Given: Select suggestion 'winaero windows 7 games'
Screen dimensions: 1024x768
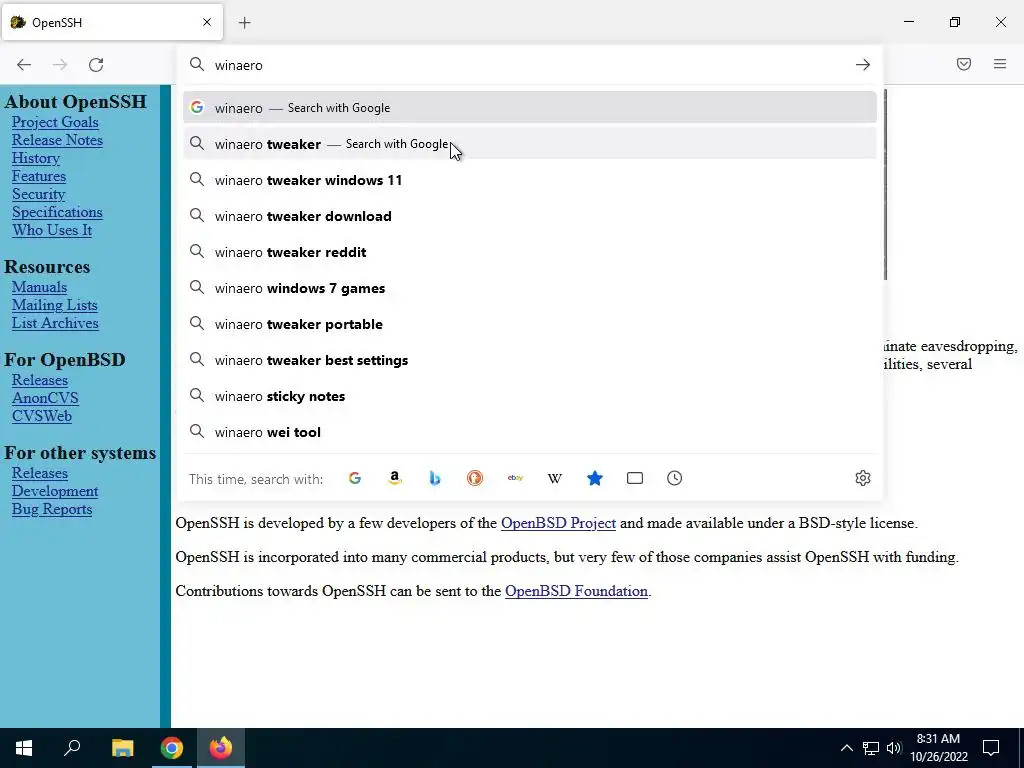Looking at the screenshot, I should [x=530, y=288].
